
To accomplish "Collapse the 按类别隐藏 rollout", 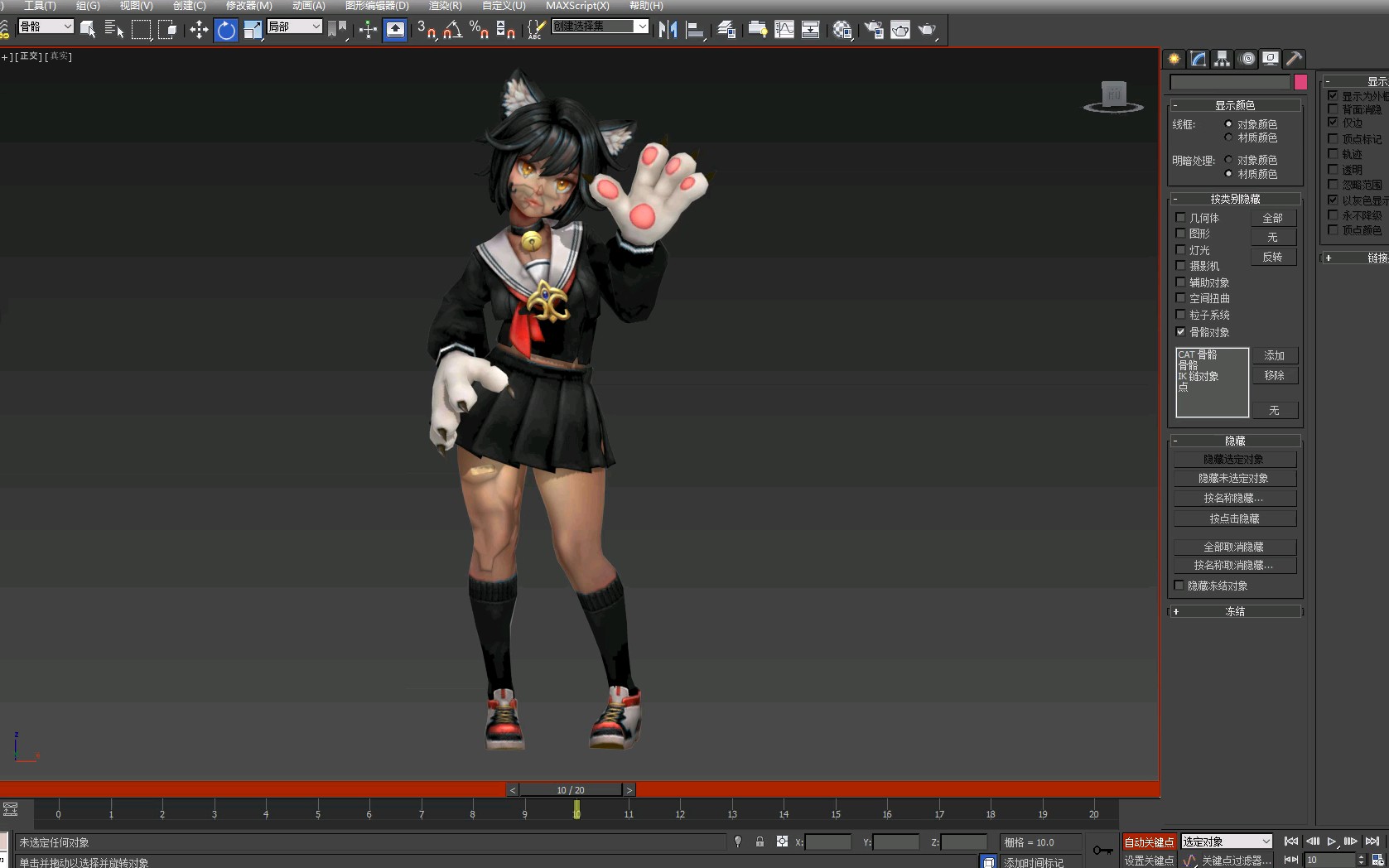I will pyautogui.click(x=1235, y=199).
